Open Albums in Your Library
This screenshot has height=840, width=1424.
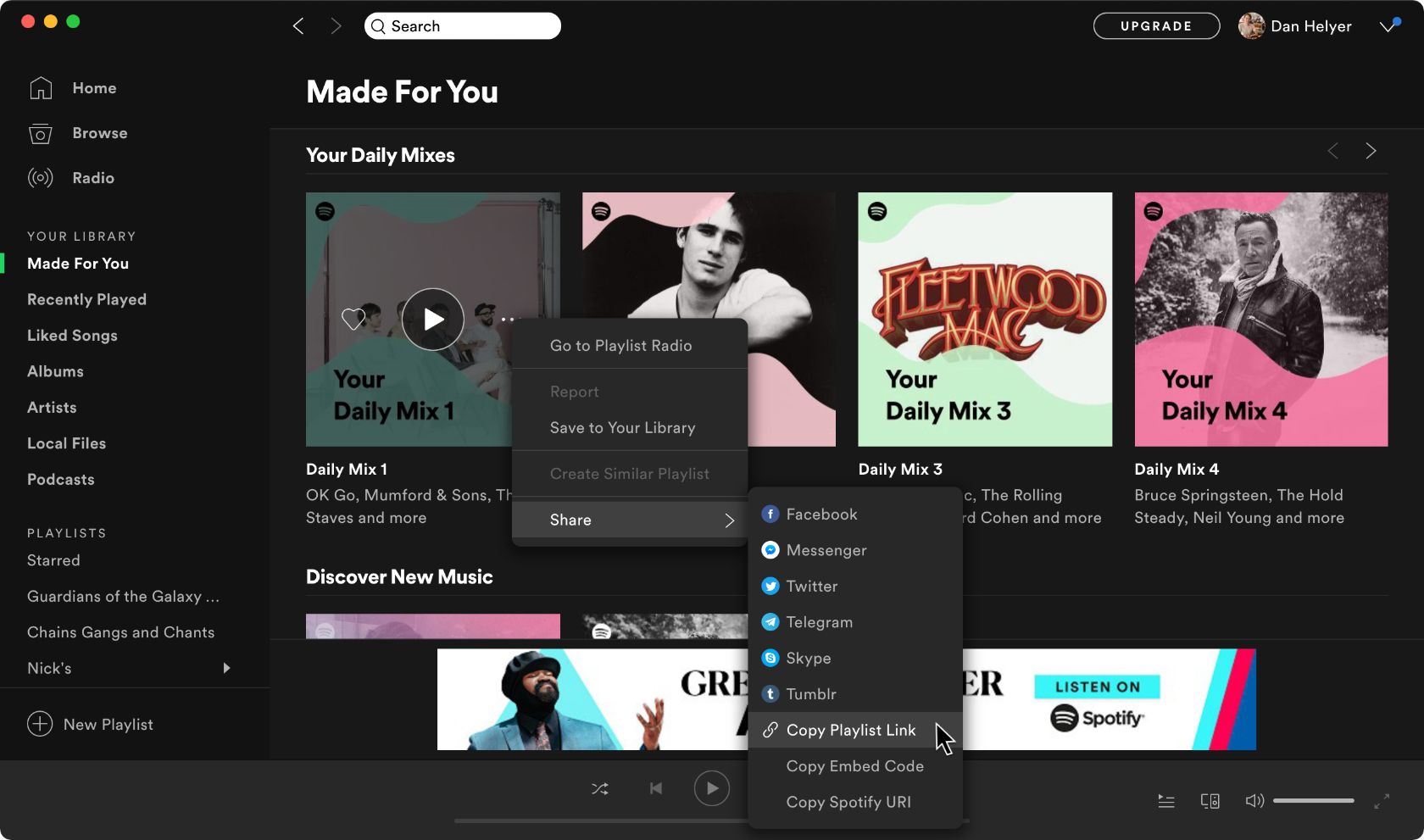tap(55, 371)
